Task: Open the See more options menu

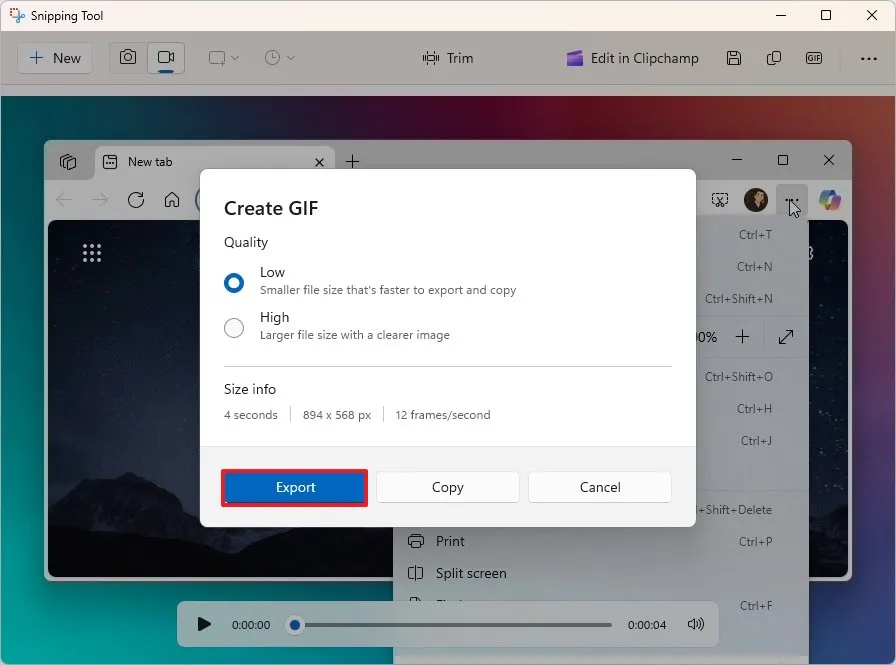Action: click(869, 58)
